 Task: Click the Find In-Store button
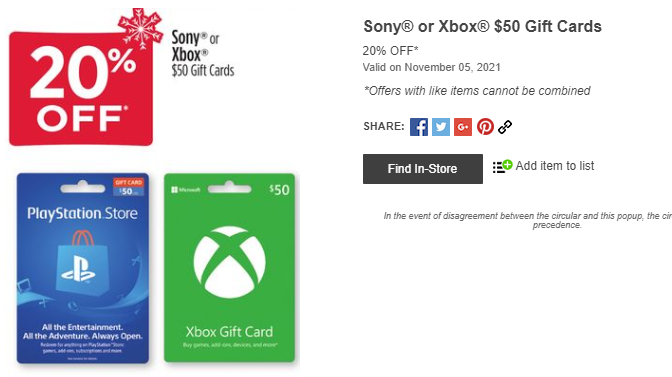point(423,169)
